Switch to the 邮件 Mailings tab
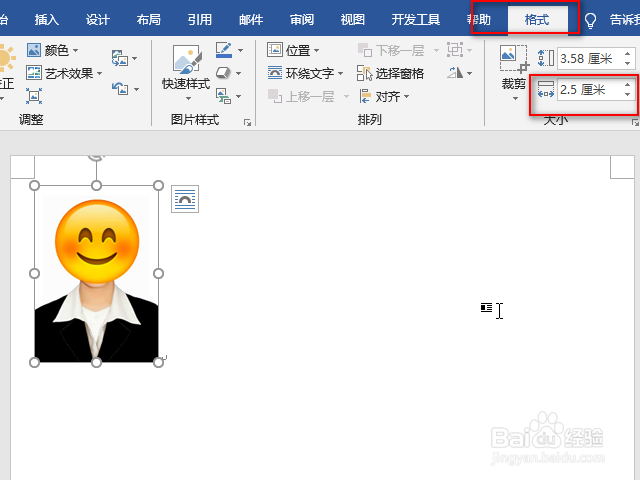640x480 pixels. (x=251, y=19)
